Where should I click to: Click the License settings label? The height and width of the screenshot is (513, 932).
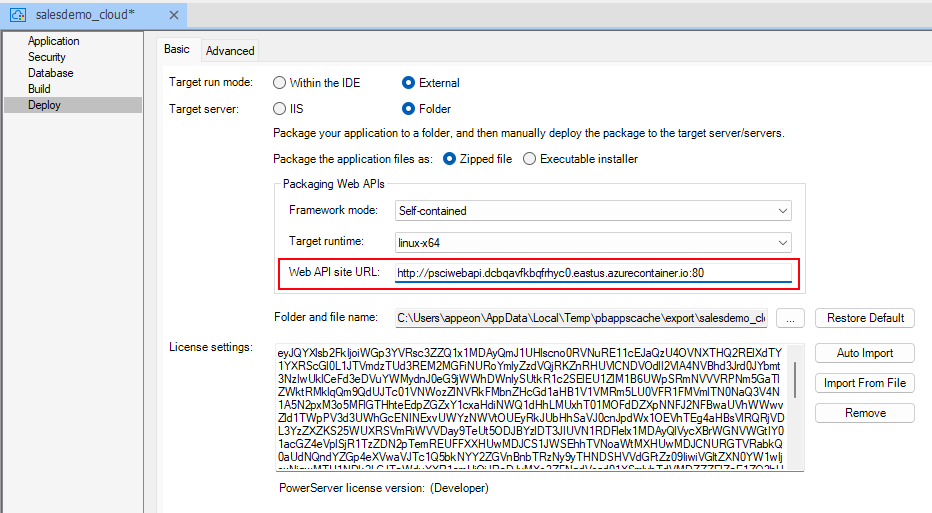tap(211, 347)
